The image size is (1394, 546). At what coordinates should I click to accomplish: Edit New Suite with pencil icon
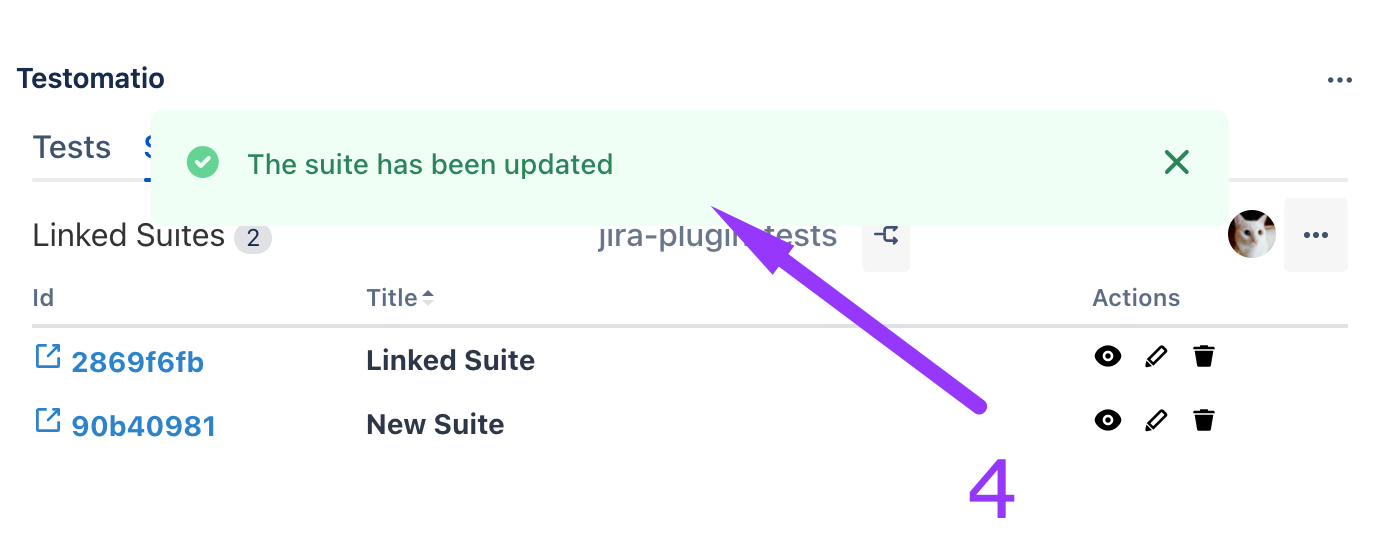(1156, 420)
